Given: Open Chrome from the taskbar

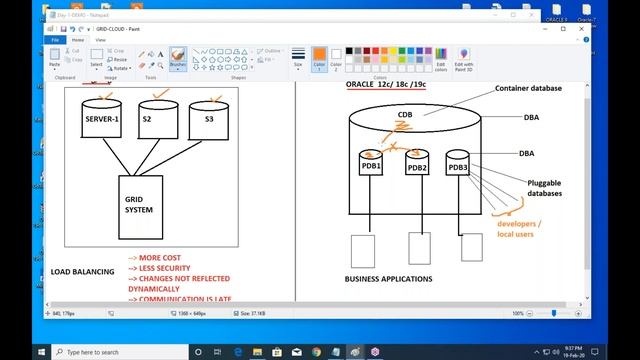Looking at the screenshot, I should (316, 352).
